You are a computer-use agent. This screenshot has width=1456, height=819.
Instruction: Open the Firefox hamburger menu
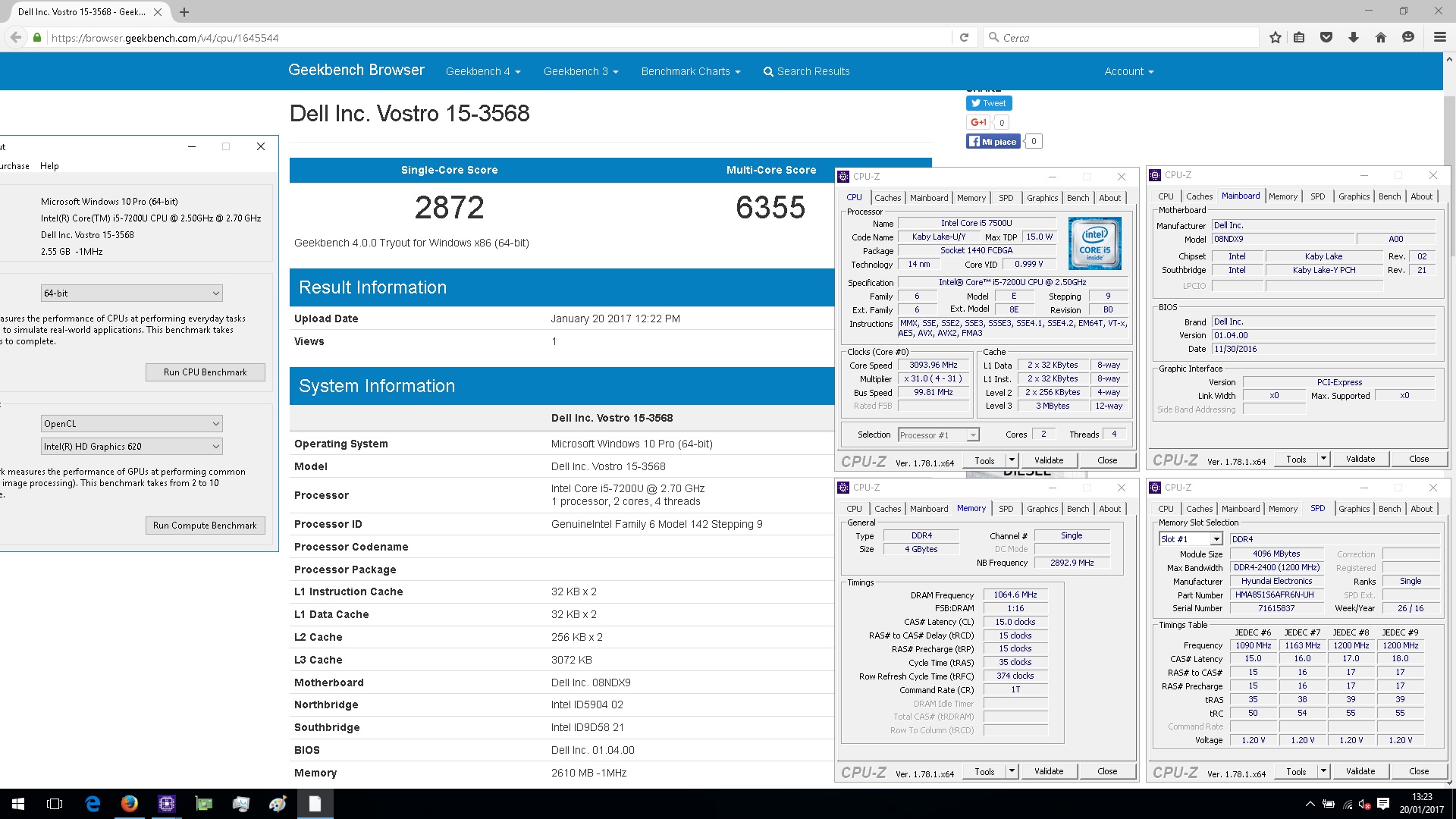tap(1439, 37)
